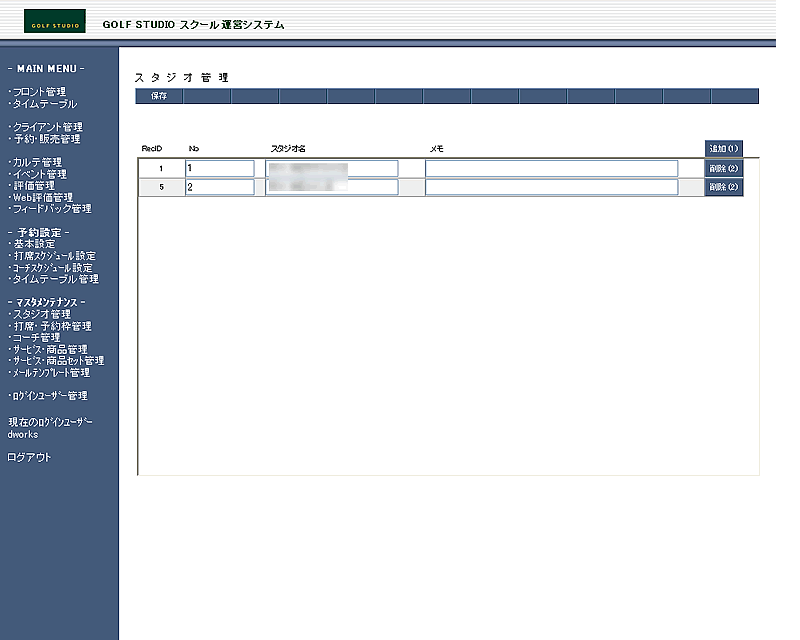This screenshot has width=800, height=640.
Task: Go to フィードバック管理
Action: coord(52,209)
